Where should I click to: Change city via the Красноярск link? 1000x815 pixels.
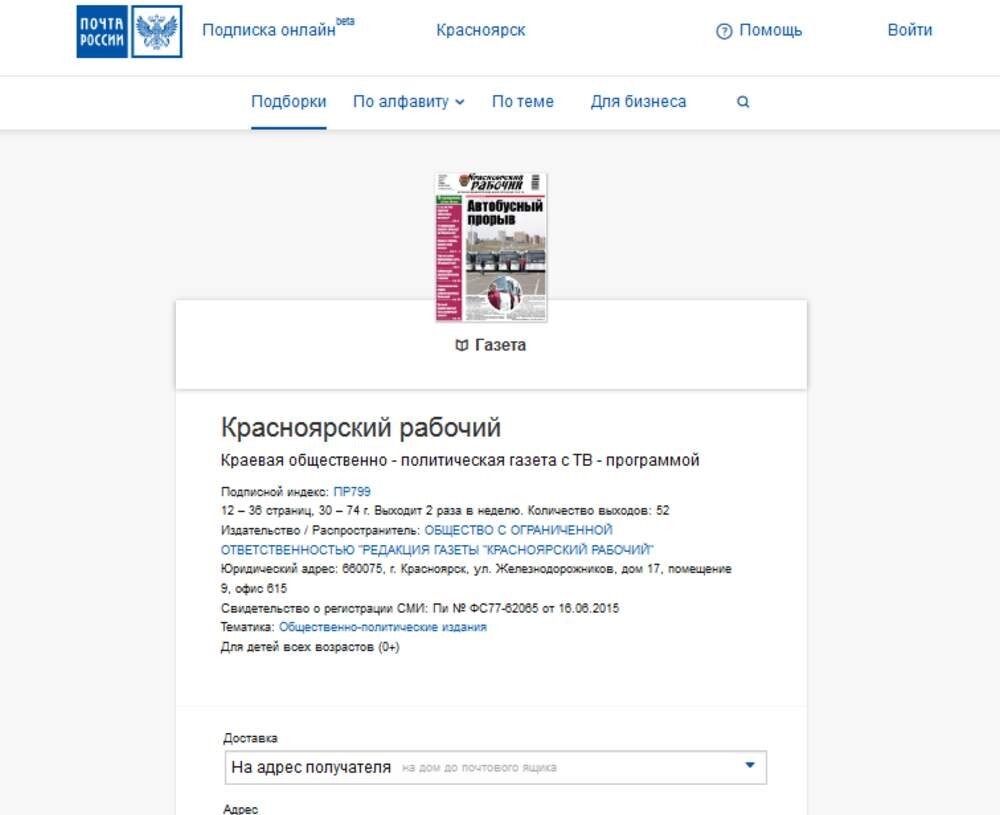click(481, 30)
